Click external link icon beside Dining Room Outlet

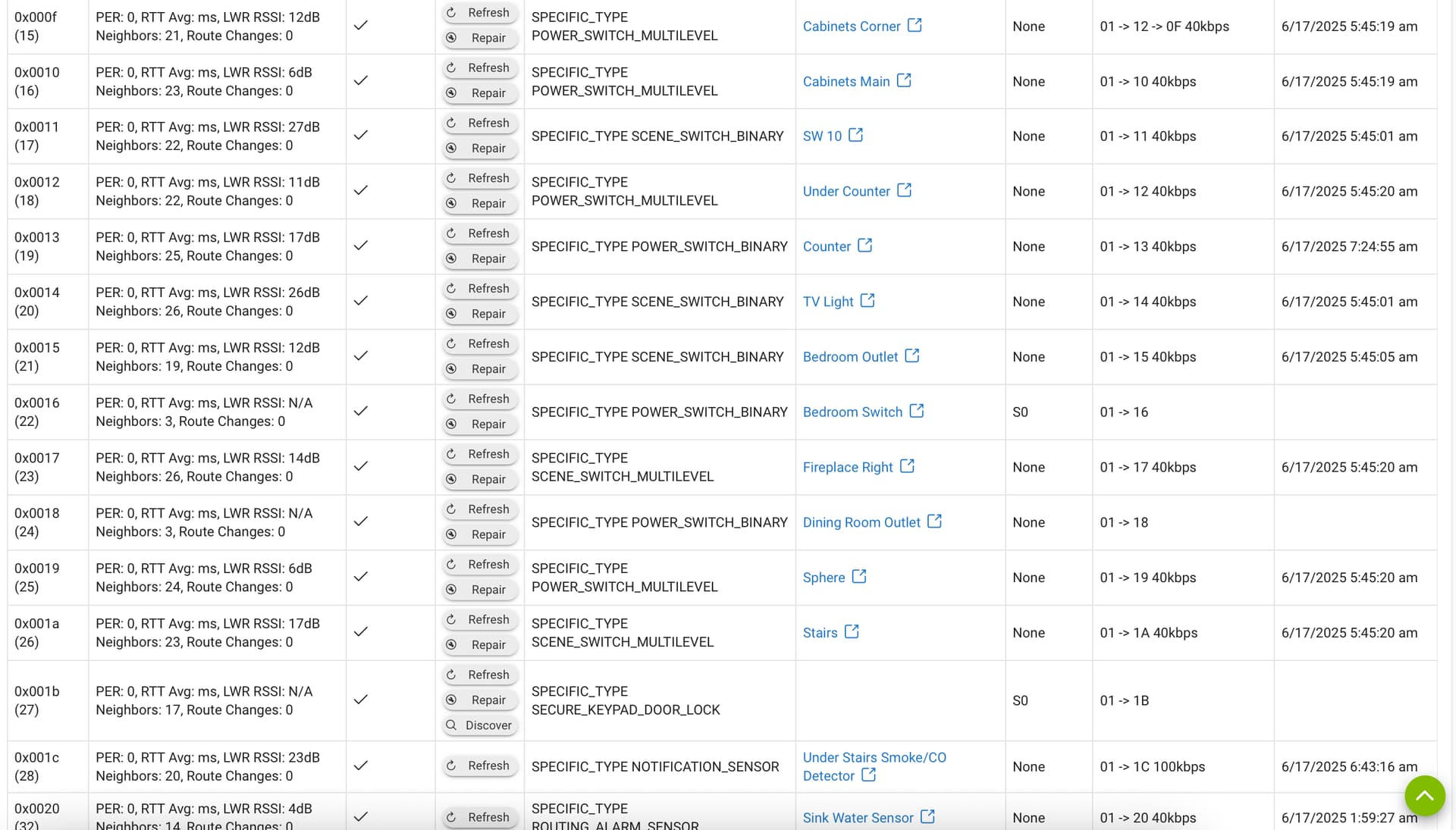click(x=934, y=521)
